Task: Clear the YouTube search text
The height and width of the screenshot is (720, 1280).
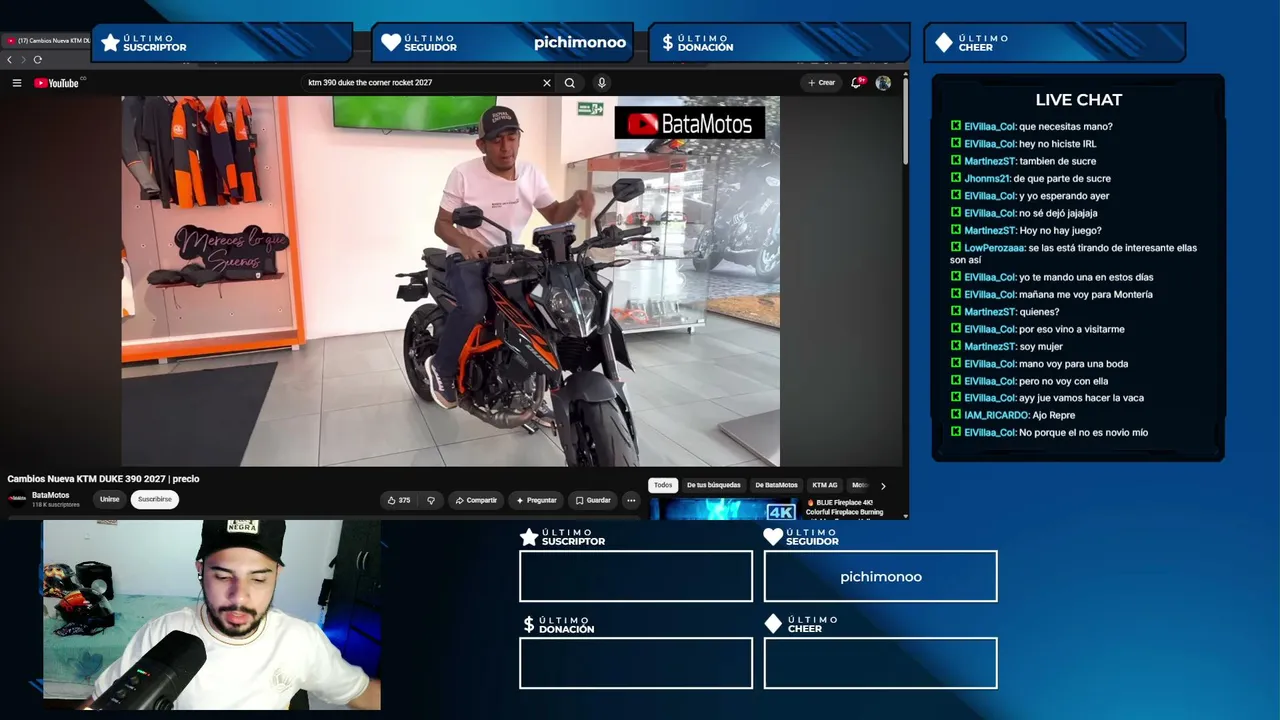Action: [x=547, y=83]
